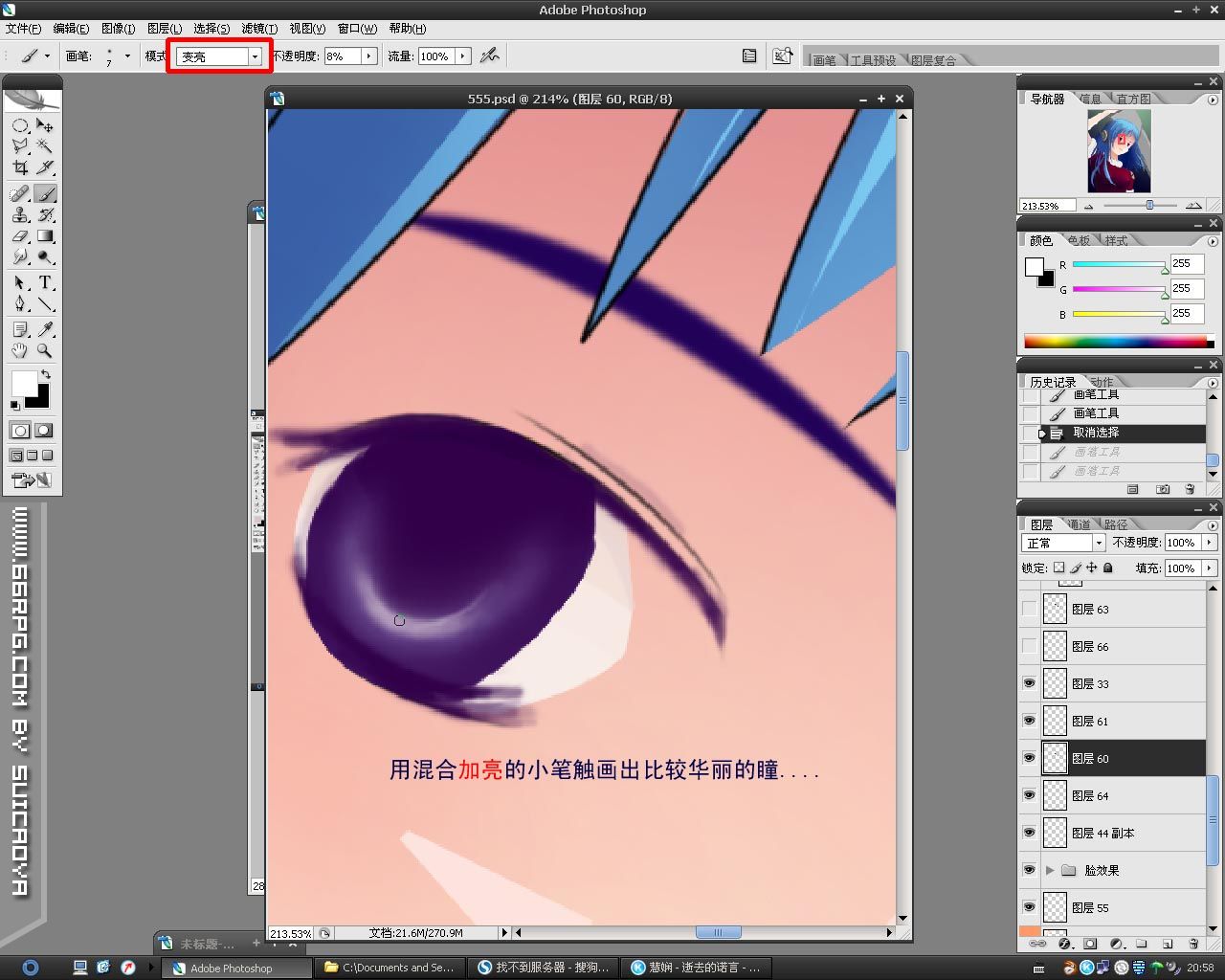Open the 滤镜 menu
This screenshot has height=980, width=1225.
(x=258, y=29)
